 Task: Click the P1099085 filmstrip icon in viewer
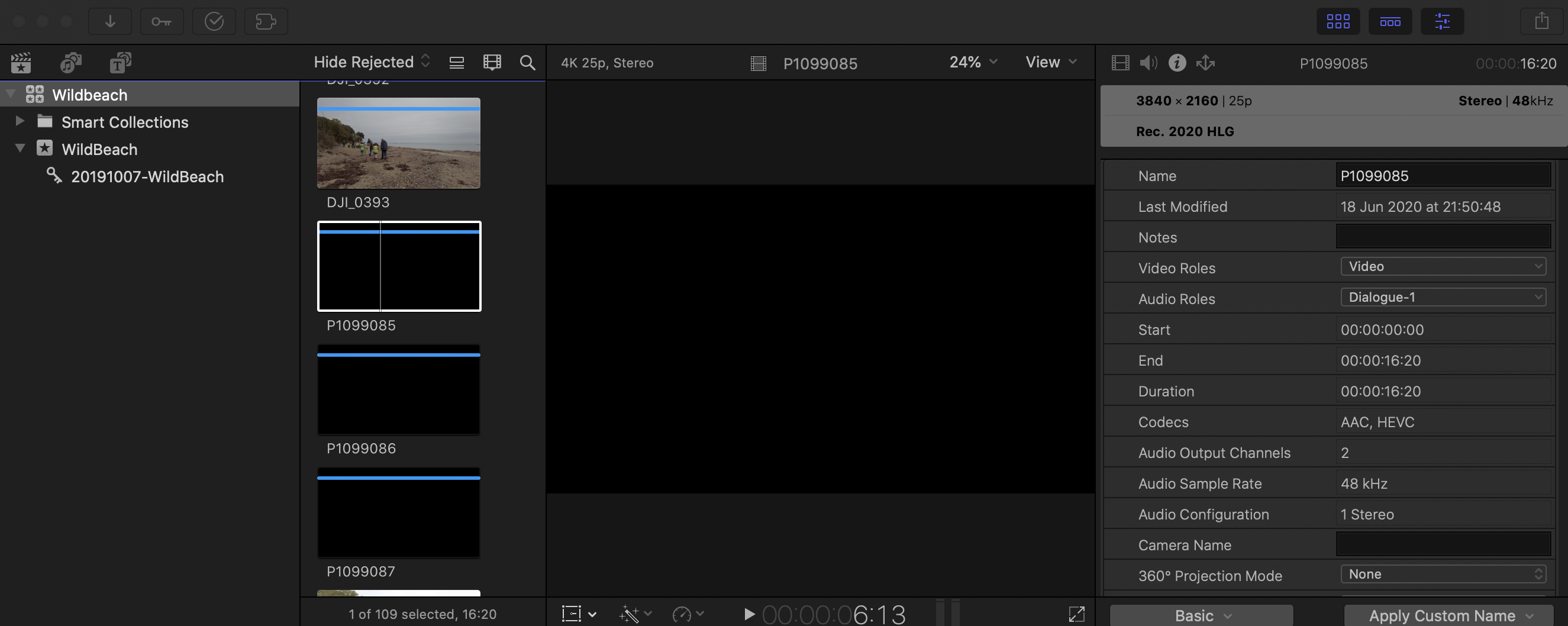(x=759, y=63)
